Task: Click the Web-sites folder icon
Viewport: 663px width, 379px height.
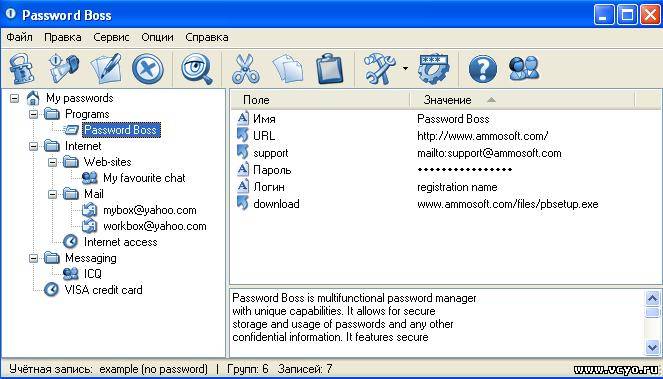Action: point(71,162)
